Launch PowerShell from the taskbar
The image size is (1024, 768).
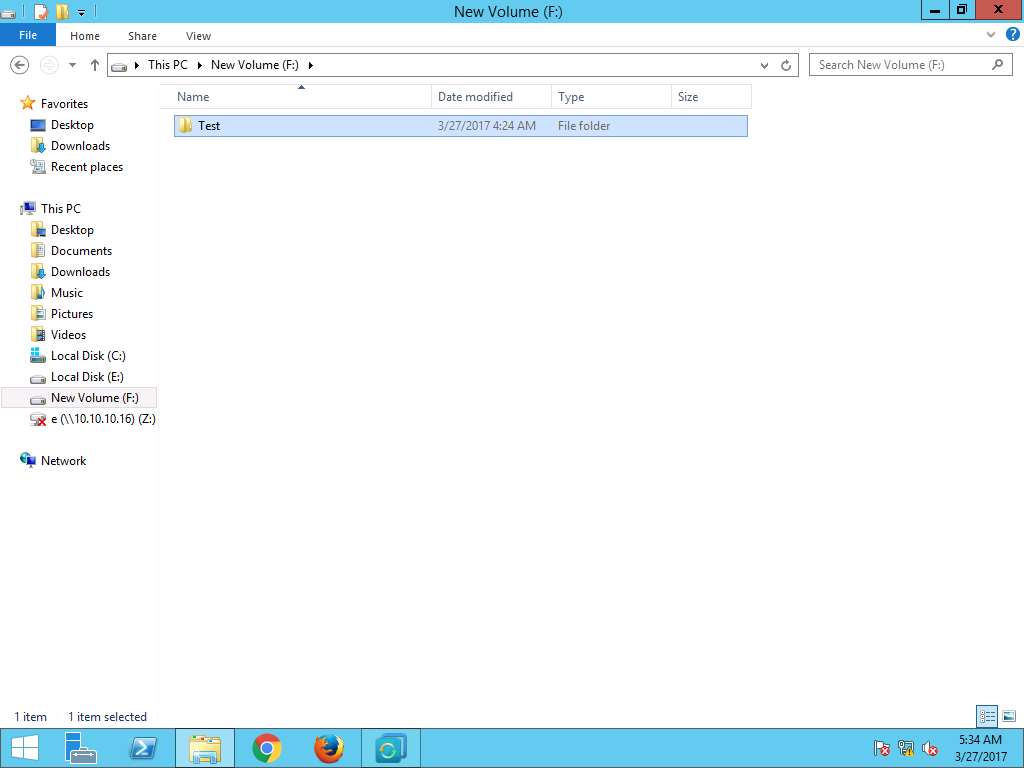[142, 748]
